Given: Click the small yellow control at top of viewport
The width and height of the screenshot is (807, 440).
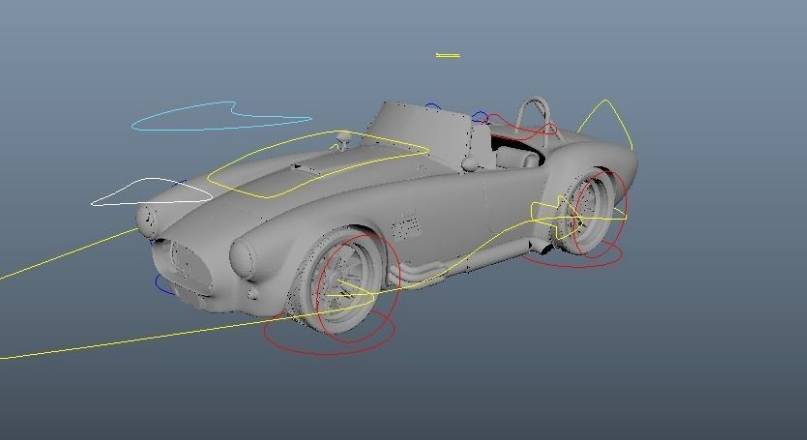Looking at the screenshot, I should (x=448, y=55).
